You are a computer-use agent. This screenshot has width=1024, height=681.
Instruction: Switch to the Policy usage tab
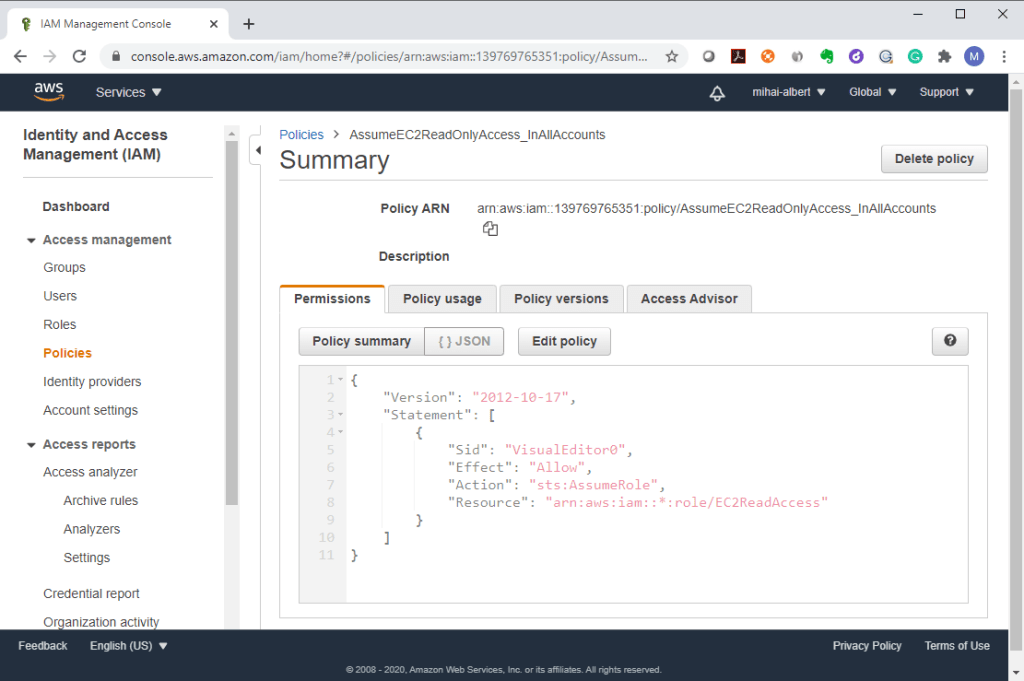coord(442,299)
